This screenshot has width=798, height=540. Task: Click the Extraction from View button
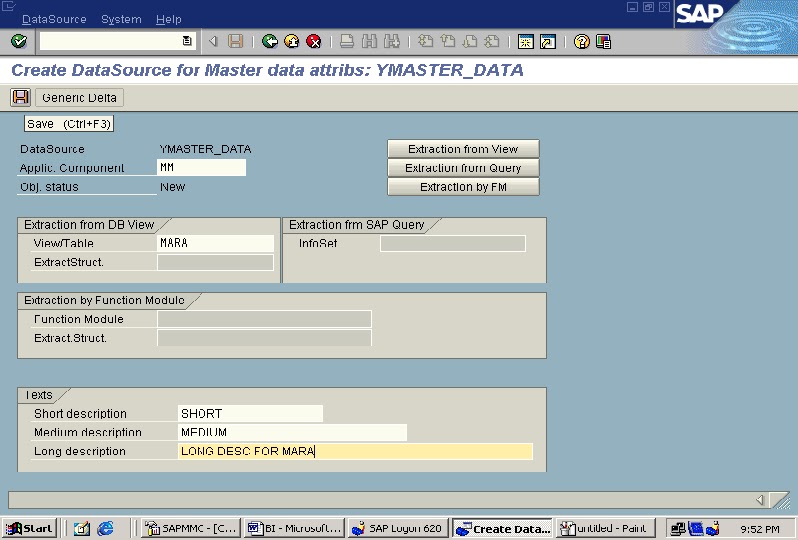point(463,149)
